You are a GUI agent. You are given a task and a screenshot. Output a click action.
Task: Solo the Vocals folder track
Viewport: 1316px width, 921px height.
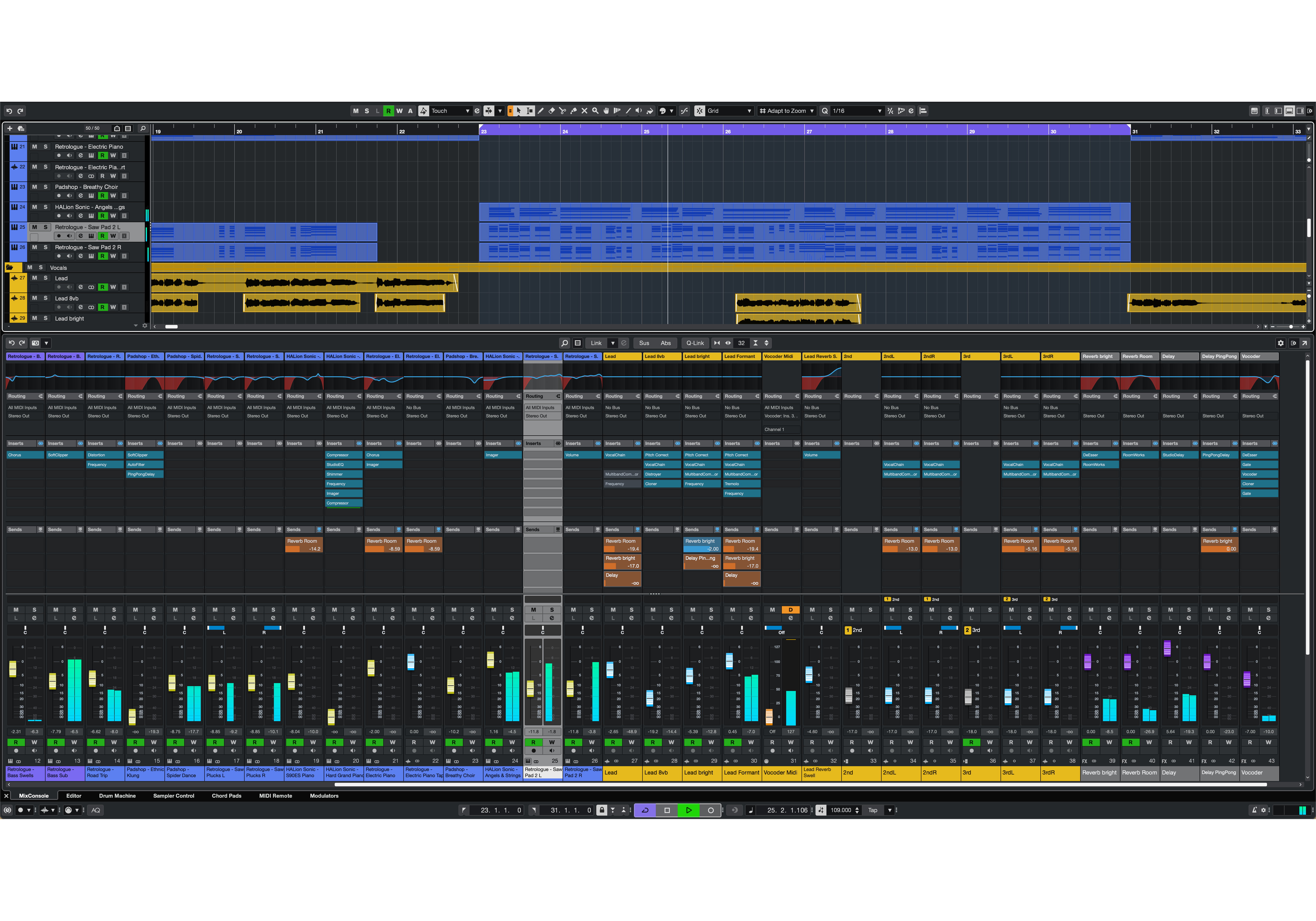(x=41, y=267)
